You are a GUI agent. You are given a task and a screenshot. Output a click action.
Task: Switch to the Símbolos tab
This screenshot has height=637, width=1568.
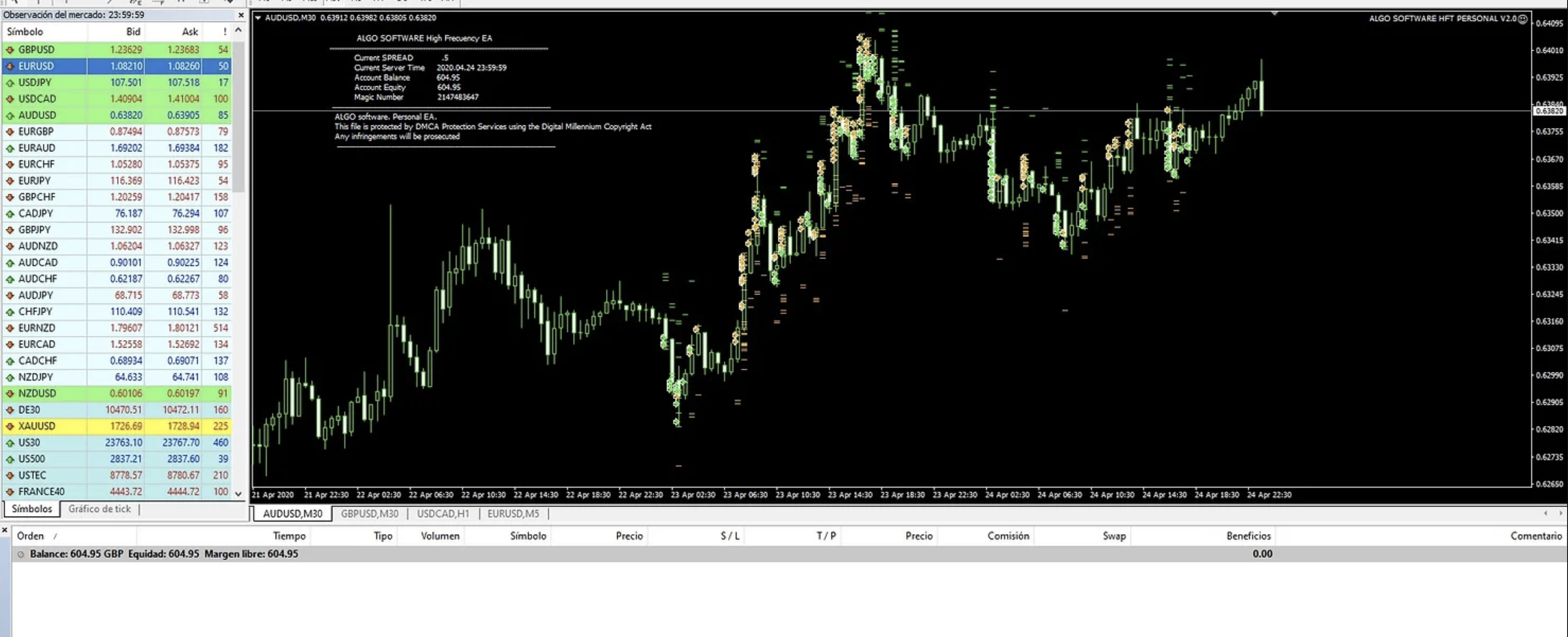[32, 509]
